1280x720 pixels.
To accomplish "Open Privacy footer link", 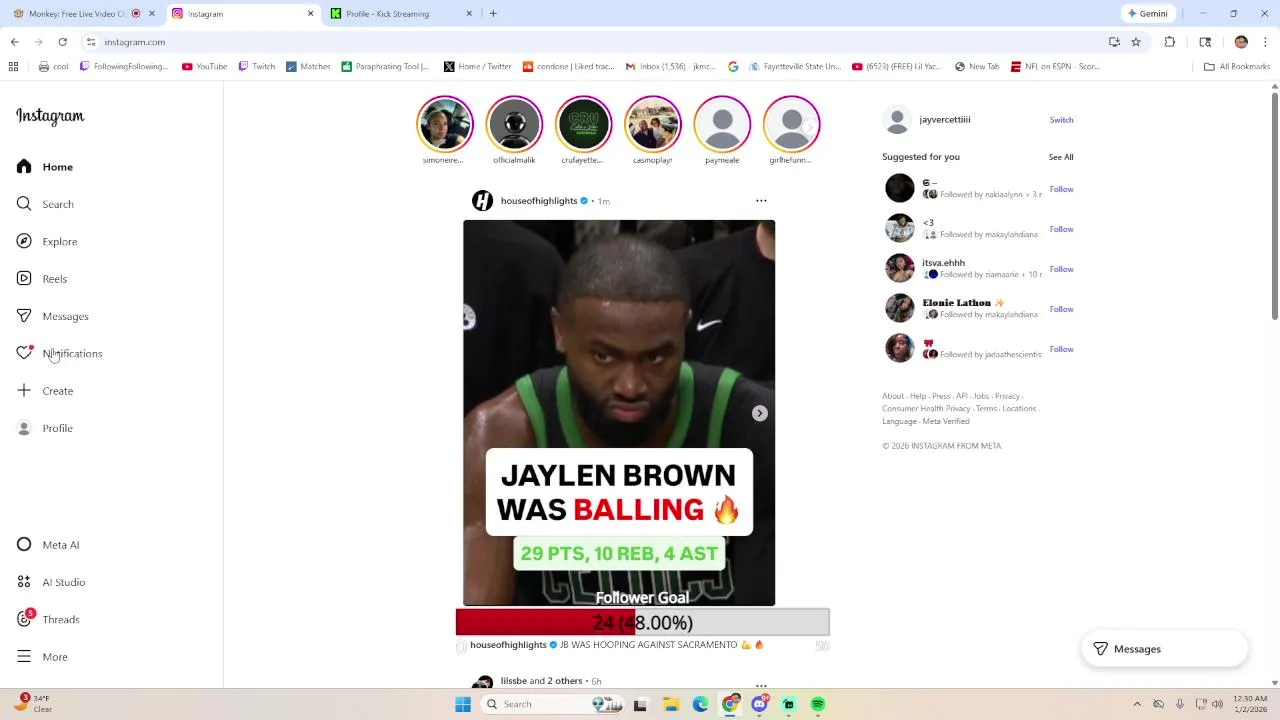I will [x=1007, y=396].
